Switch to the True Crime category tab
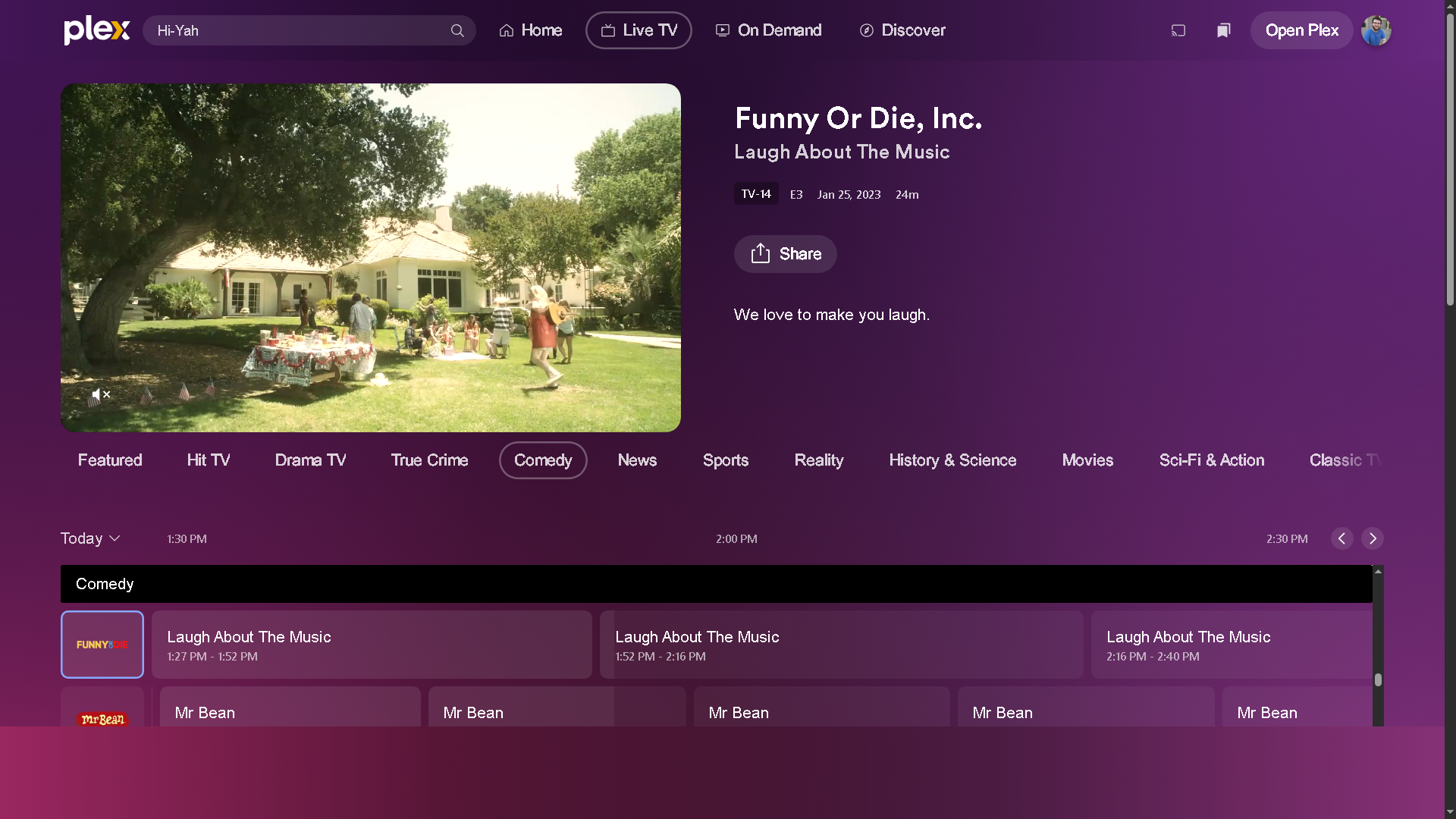 tap(429, 460)
